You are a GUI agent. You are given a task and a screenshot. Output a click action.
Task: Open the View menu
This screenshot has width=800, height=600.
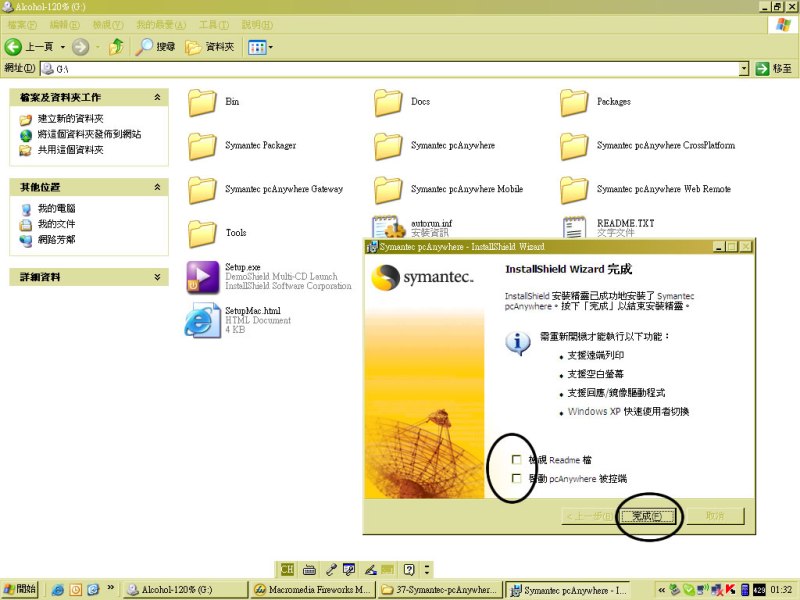(x=108, y=24)
